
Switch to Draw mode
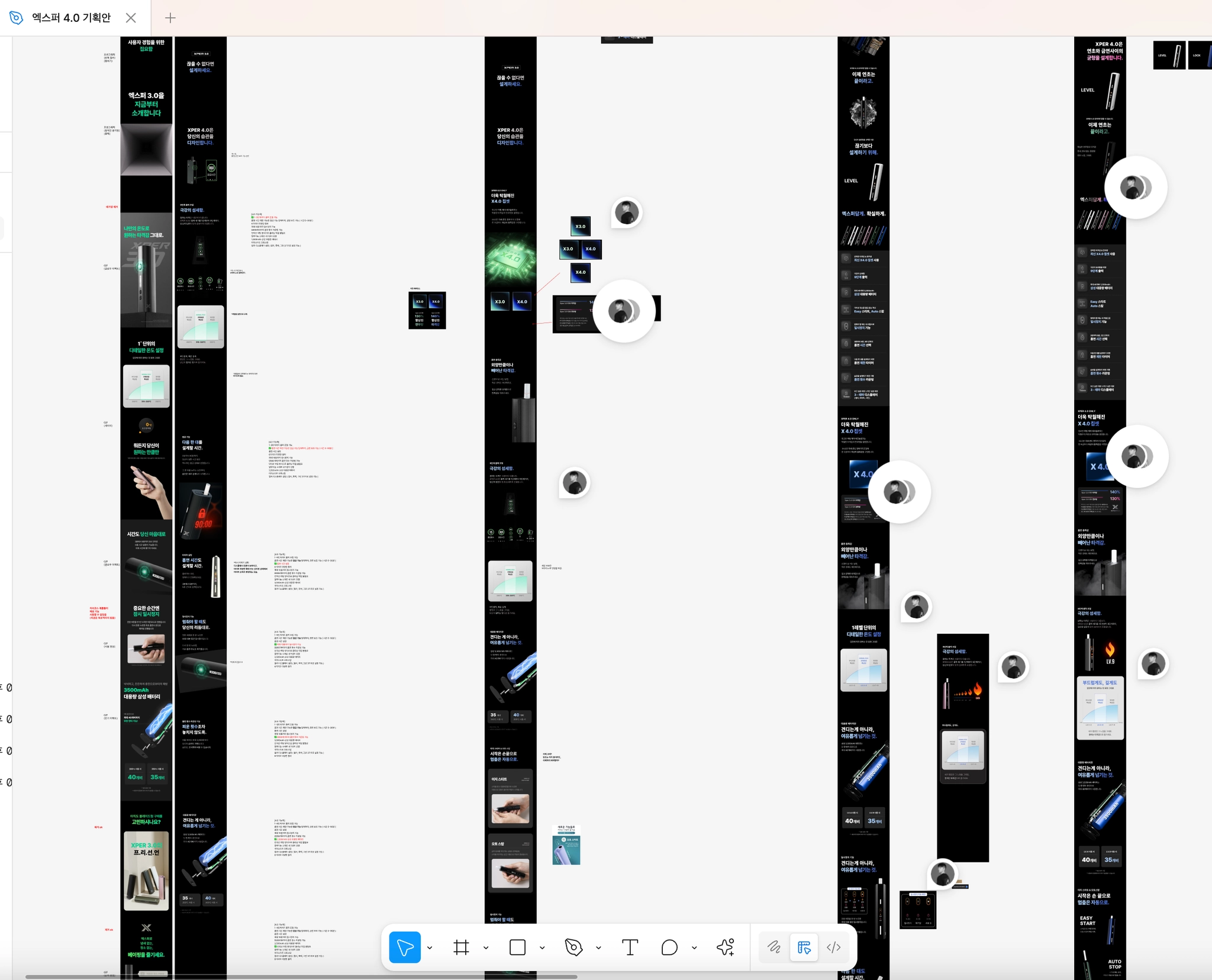pyautogui.click(x=773, y=947)
